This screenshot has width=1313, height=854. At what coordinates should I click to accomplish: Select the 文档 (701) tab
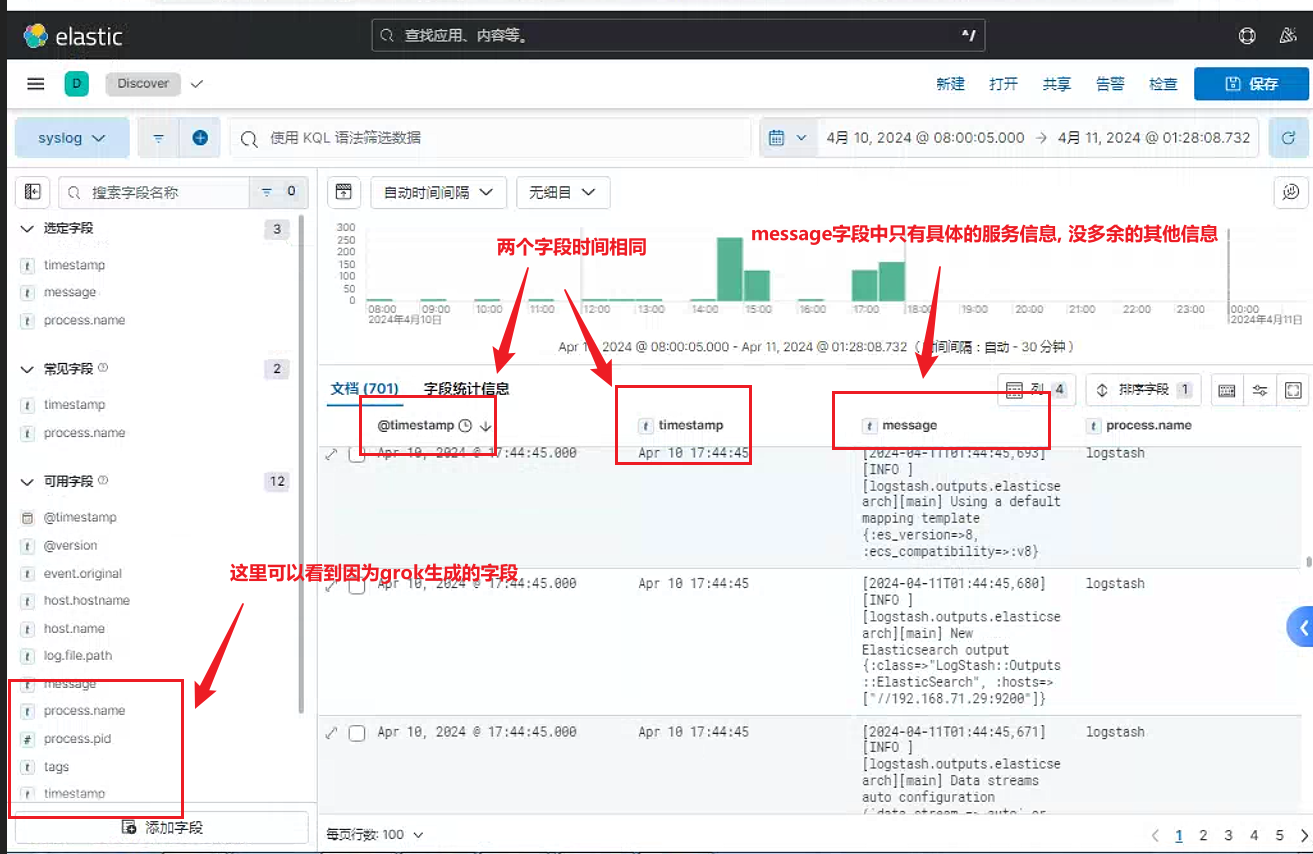click(x=365, y=389)
